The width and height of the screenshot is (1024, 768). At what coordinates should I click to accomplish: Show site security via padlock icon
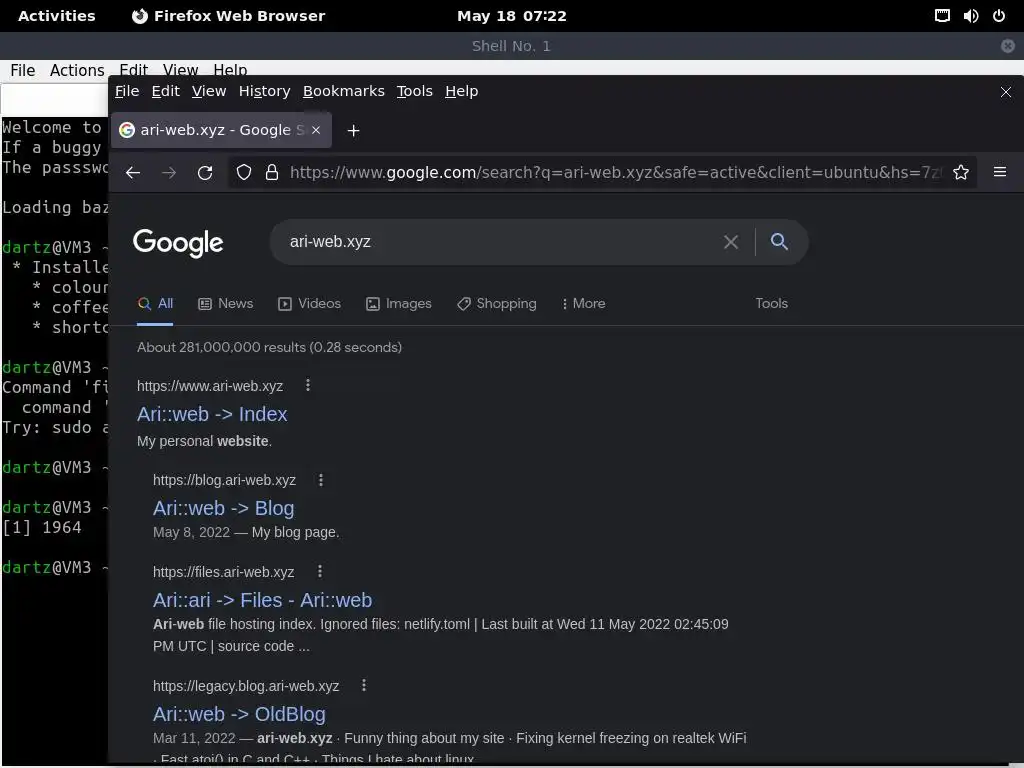272,172
